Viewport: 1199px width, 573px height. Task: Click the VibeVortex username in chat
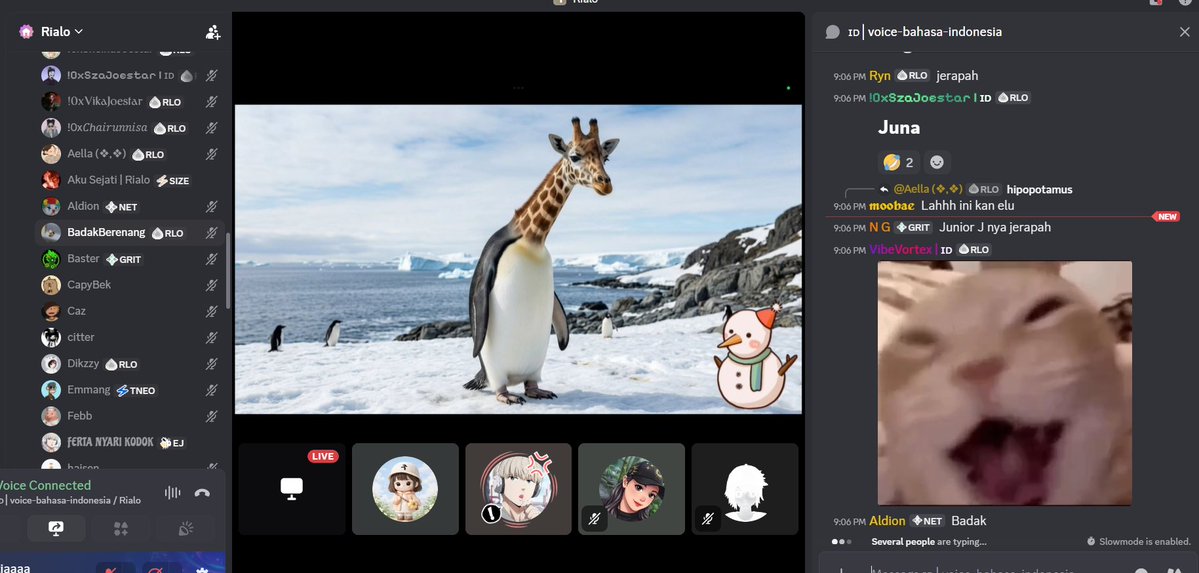point(901,249)
